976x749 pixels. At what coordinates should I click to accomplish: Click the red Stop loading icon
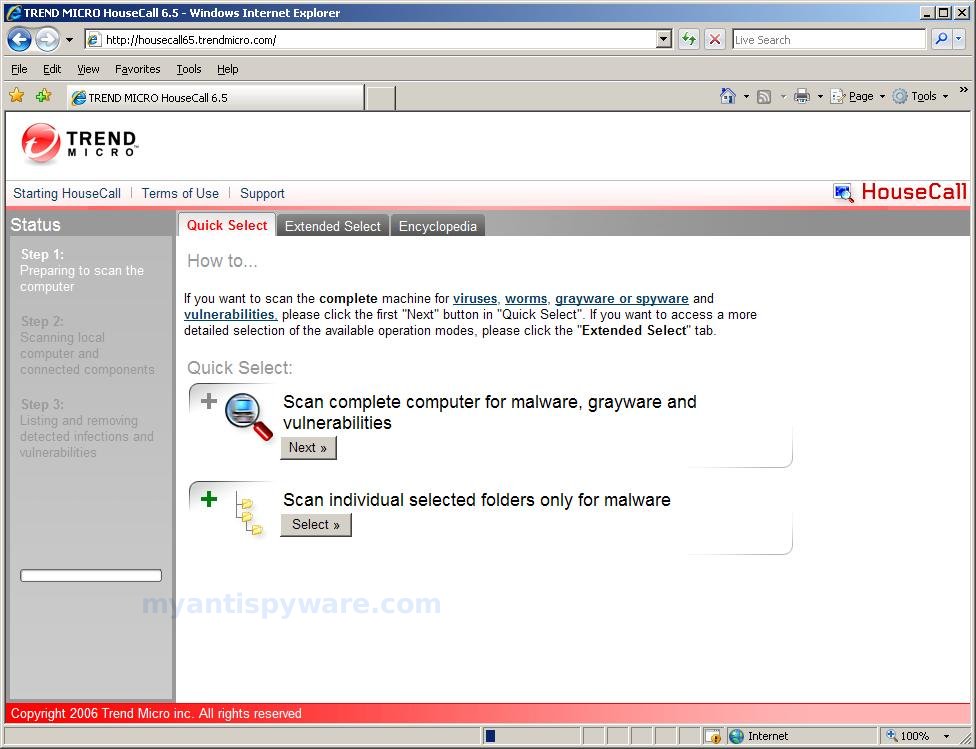[715, 40]
